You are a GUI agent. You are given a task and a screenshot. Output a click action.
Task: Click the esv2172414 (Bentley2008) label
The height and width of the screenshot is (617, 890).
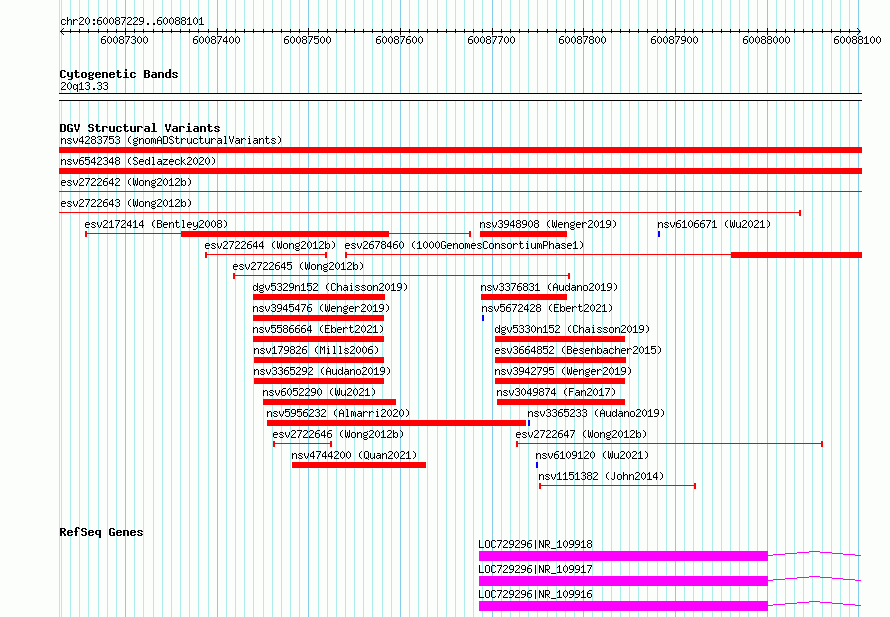[156, 224]
